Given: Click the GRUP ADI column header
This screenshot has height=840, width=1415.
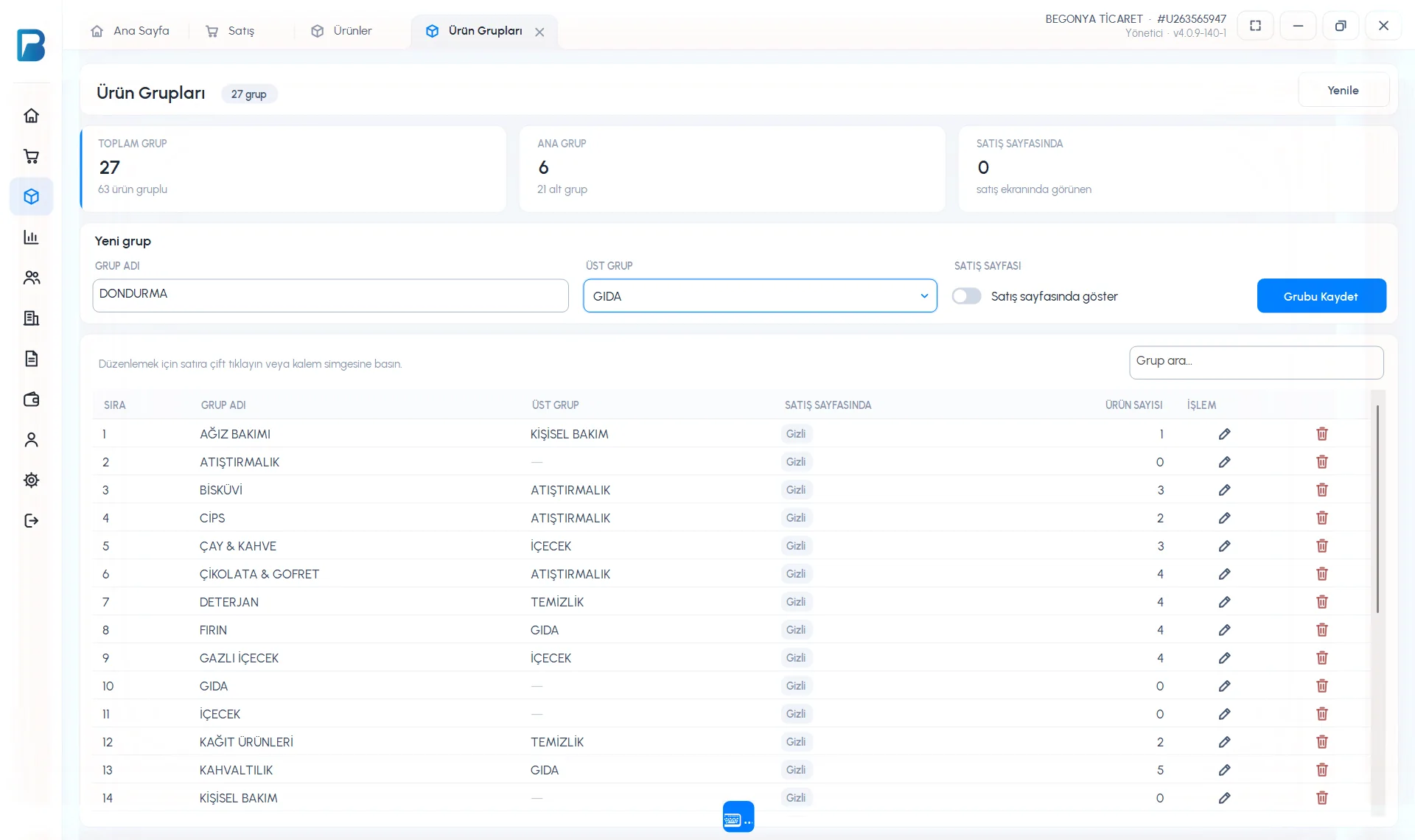Looking at the screenshot, I should point(223,405).
